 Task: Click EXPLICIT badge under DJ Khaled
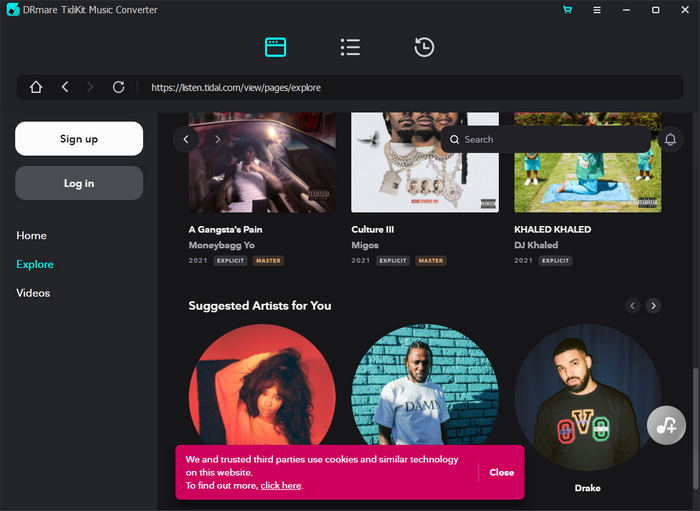[555, 261]
